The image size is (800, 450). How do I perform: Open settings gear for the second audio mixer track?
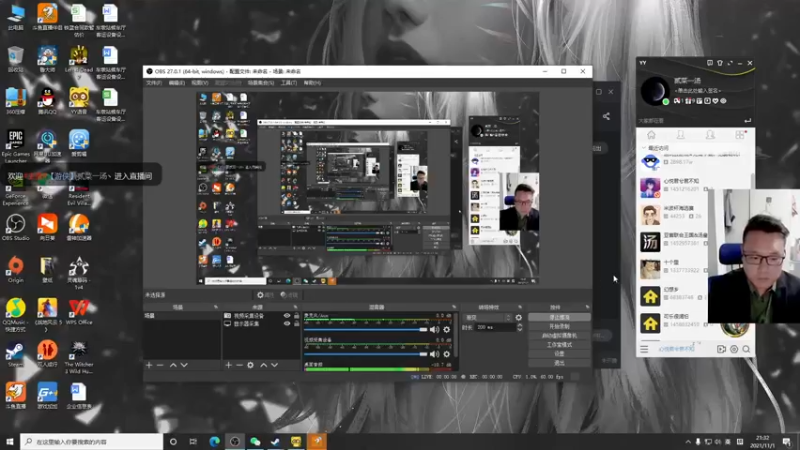(x=447, y=354)
